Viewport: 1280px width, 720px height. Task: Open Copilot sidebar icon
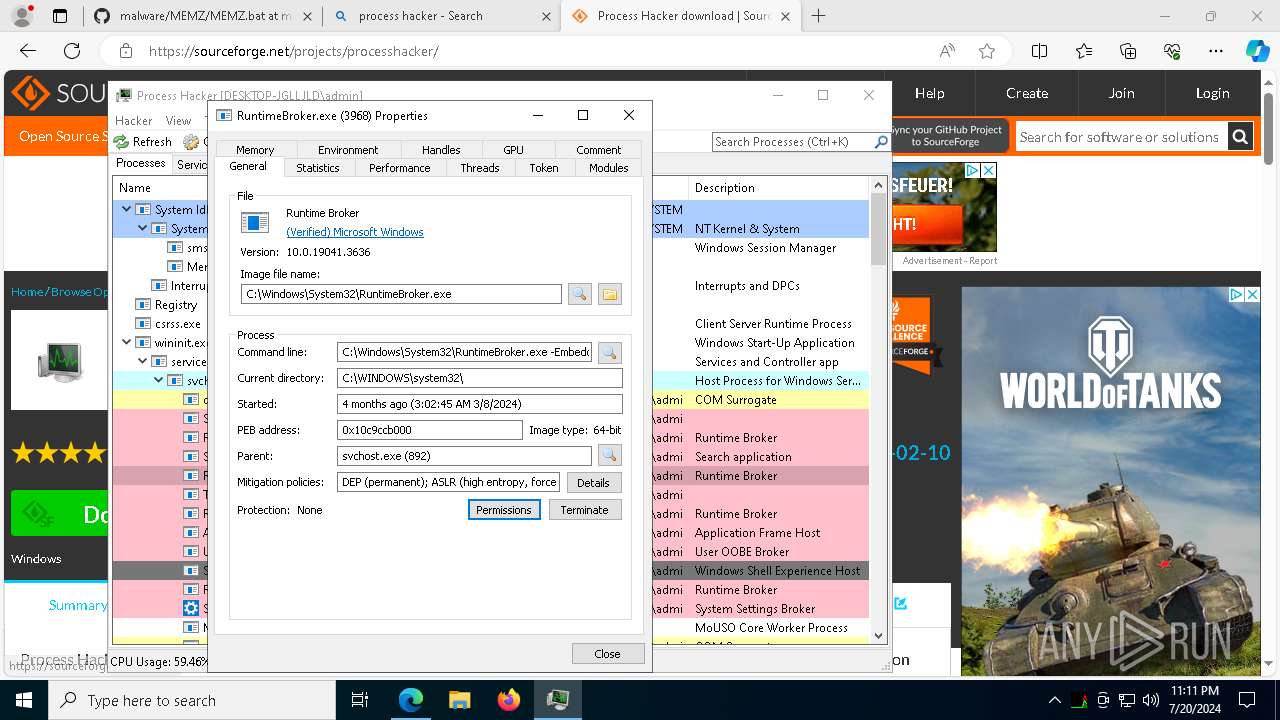1257,51
